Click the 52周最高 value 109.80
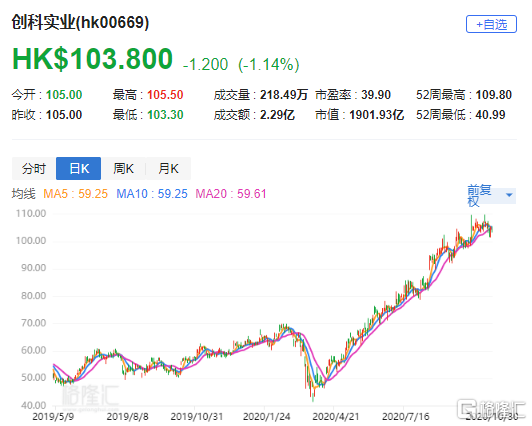The width and height of the screenshot is (532, 426). coord(494,95)
